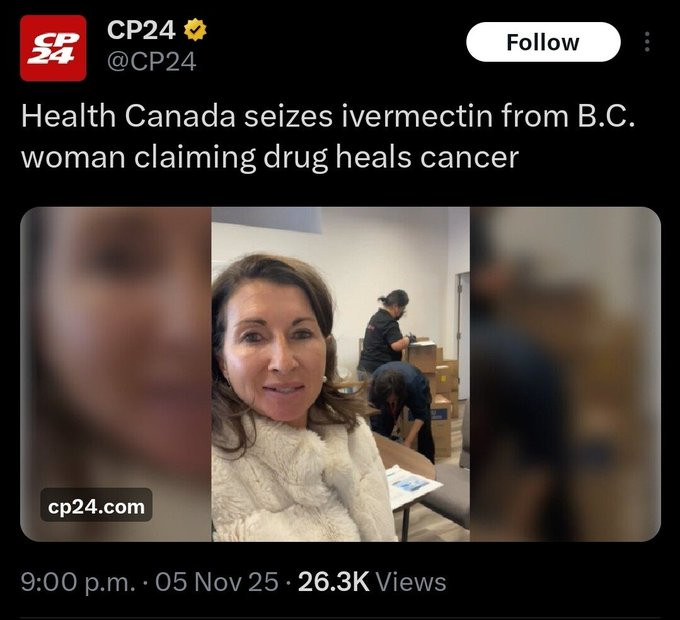Follow the CP24 account
The width and height of the screenshot is (680, 620).
point(543,42)
